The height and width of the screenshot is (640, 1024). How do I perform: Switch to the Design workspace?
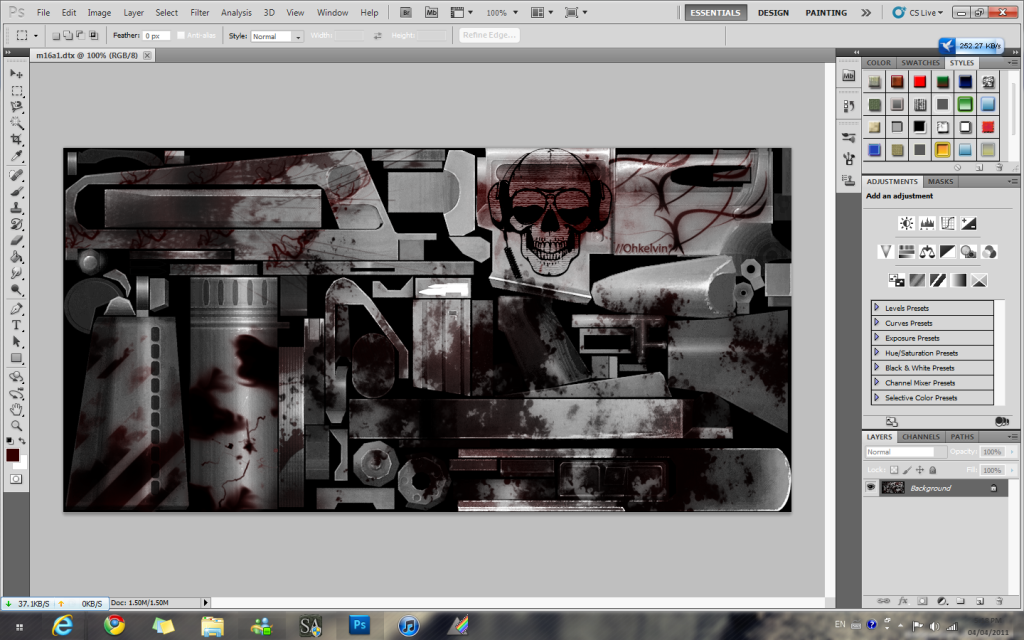(x=772, y=13)
